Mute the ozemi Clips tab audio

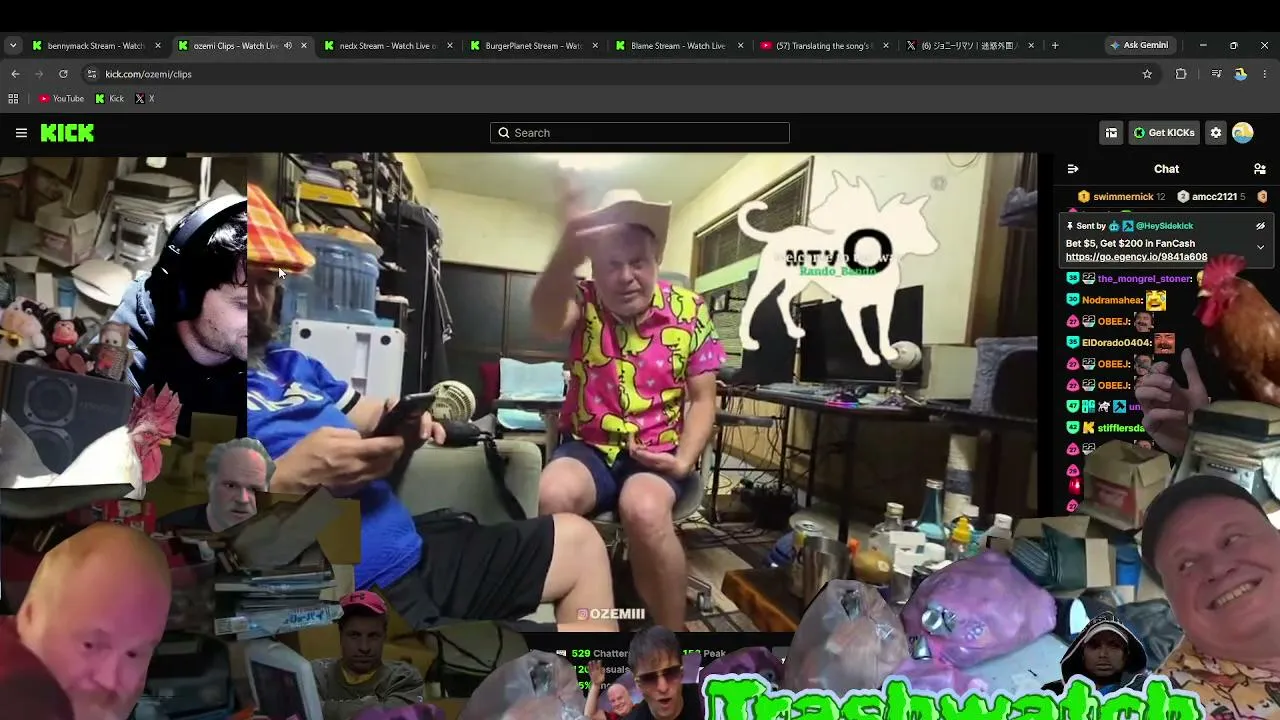coord(288,45)
